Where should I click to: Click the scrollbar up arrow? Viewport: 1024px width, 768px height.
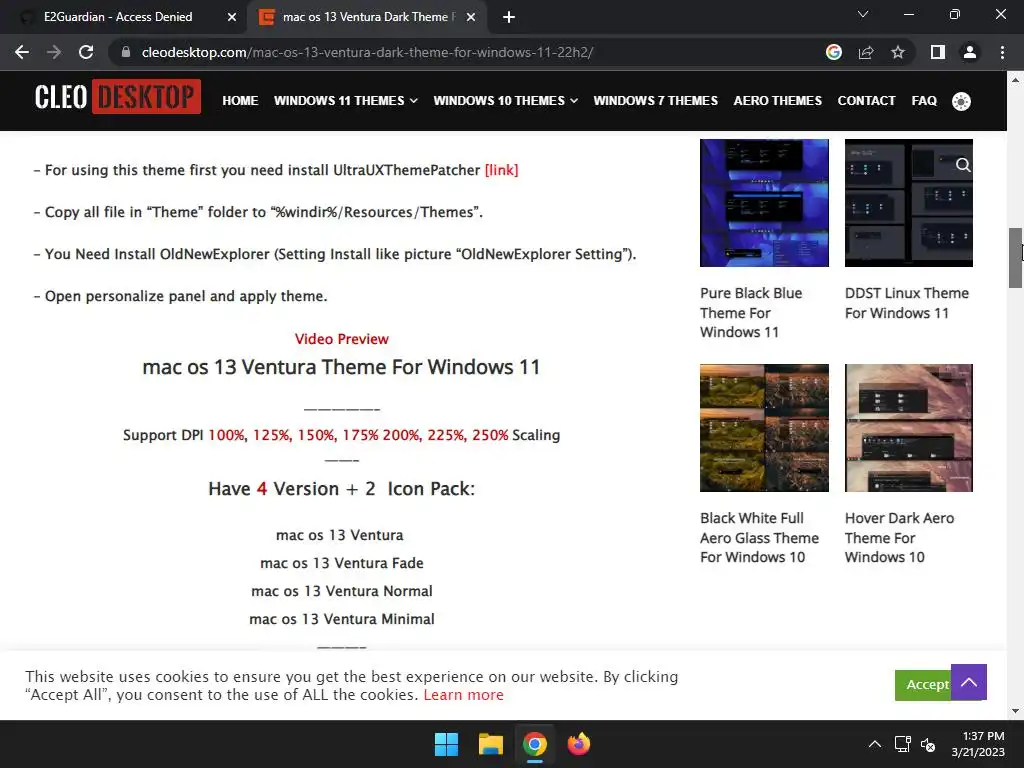(x=1015, y=80)
